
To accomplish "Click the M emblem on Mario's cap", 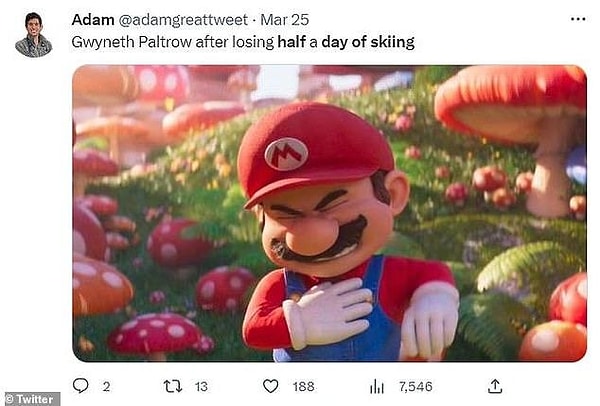I will [x=285, y=153].
